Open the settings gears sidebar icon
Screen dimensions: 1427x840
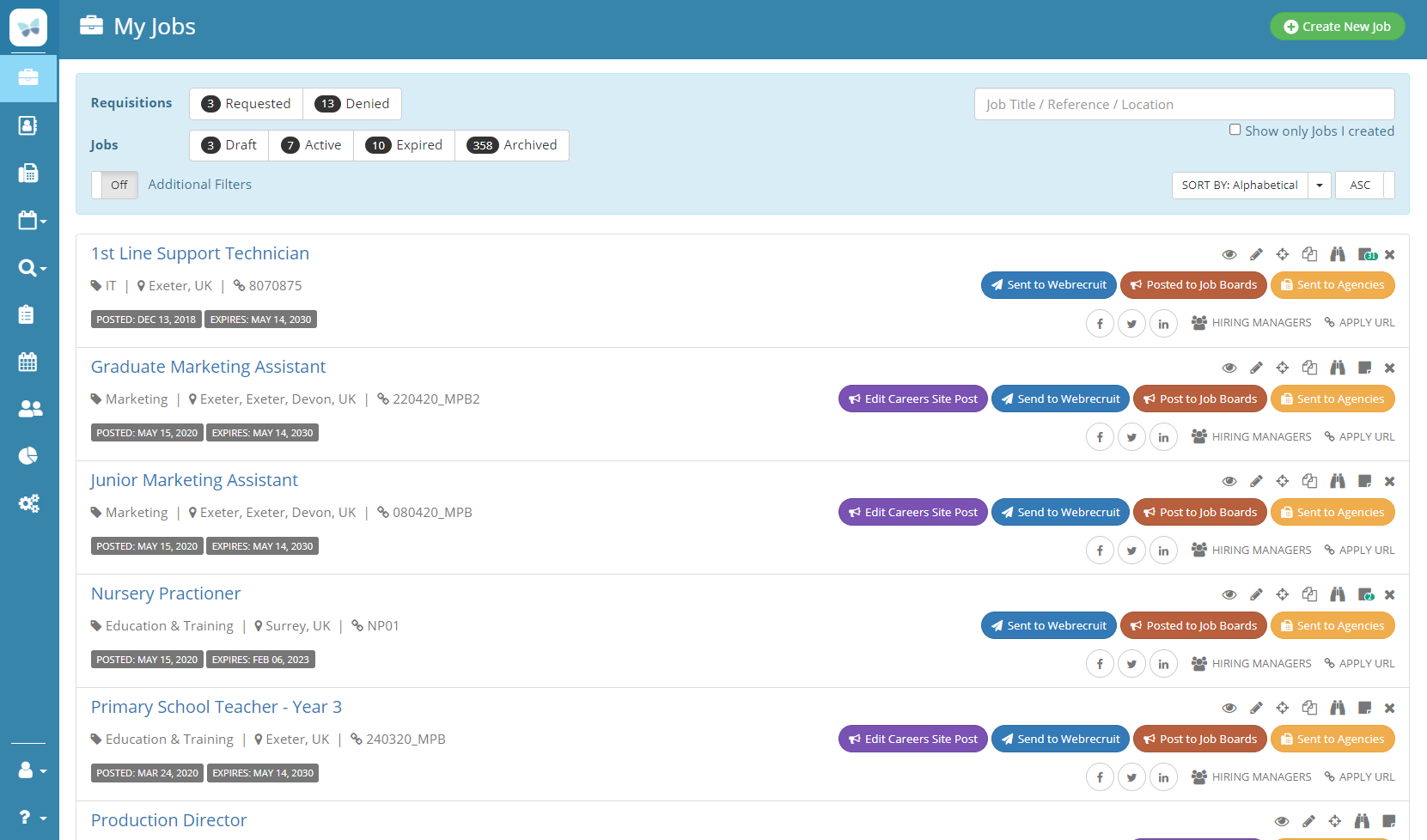pos(29,503)
